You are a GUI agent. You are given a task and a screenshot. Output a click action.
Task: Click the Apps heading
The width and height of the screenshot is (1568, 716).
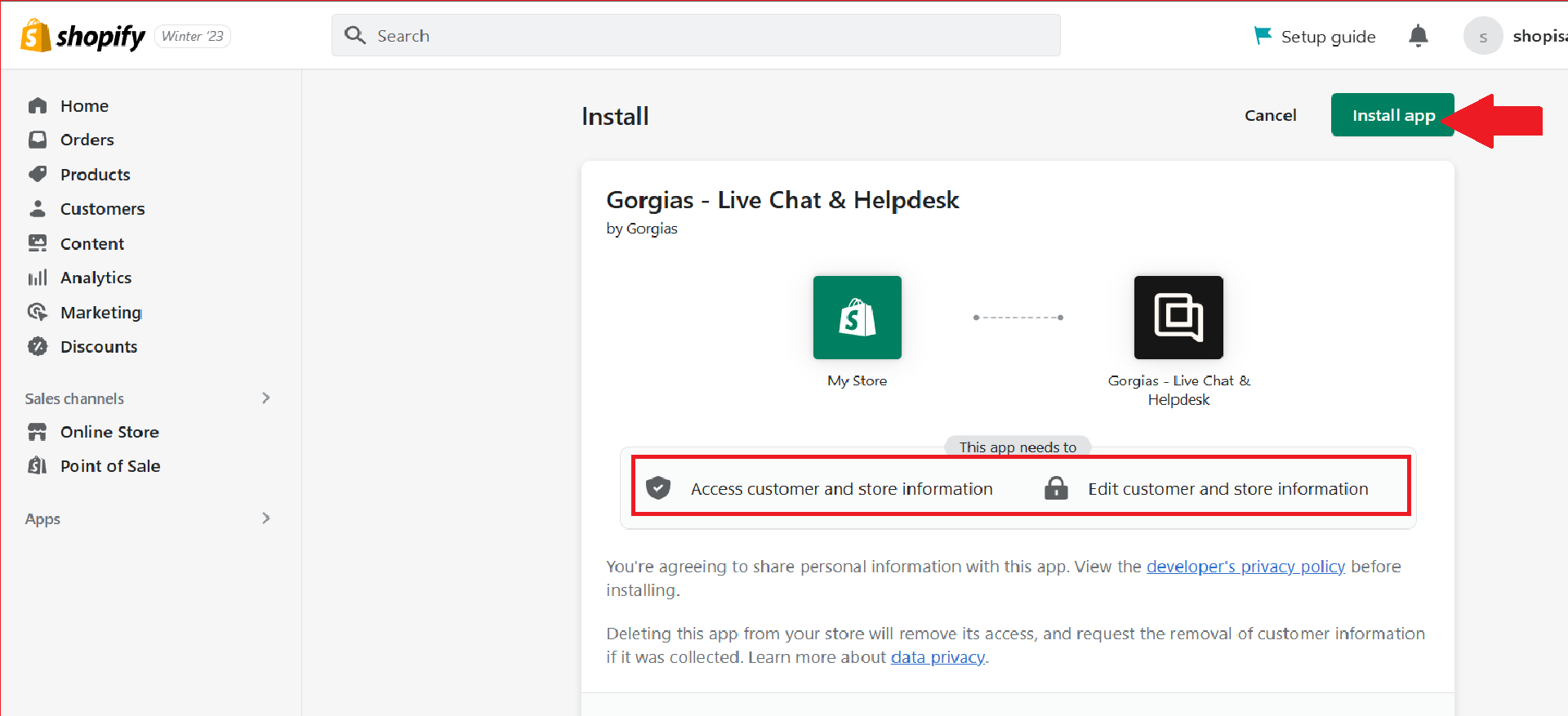[42, 518]
